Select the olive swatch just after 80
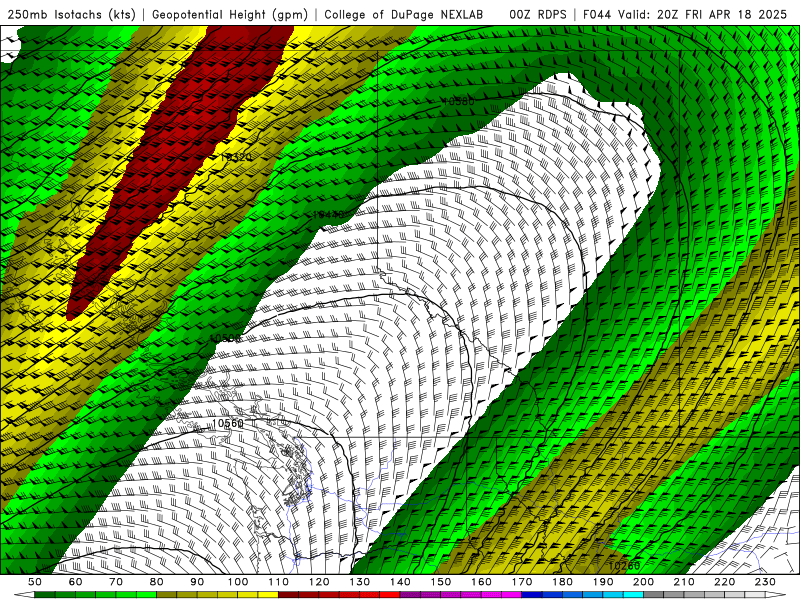 click(x=167, y=595)
